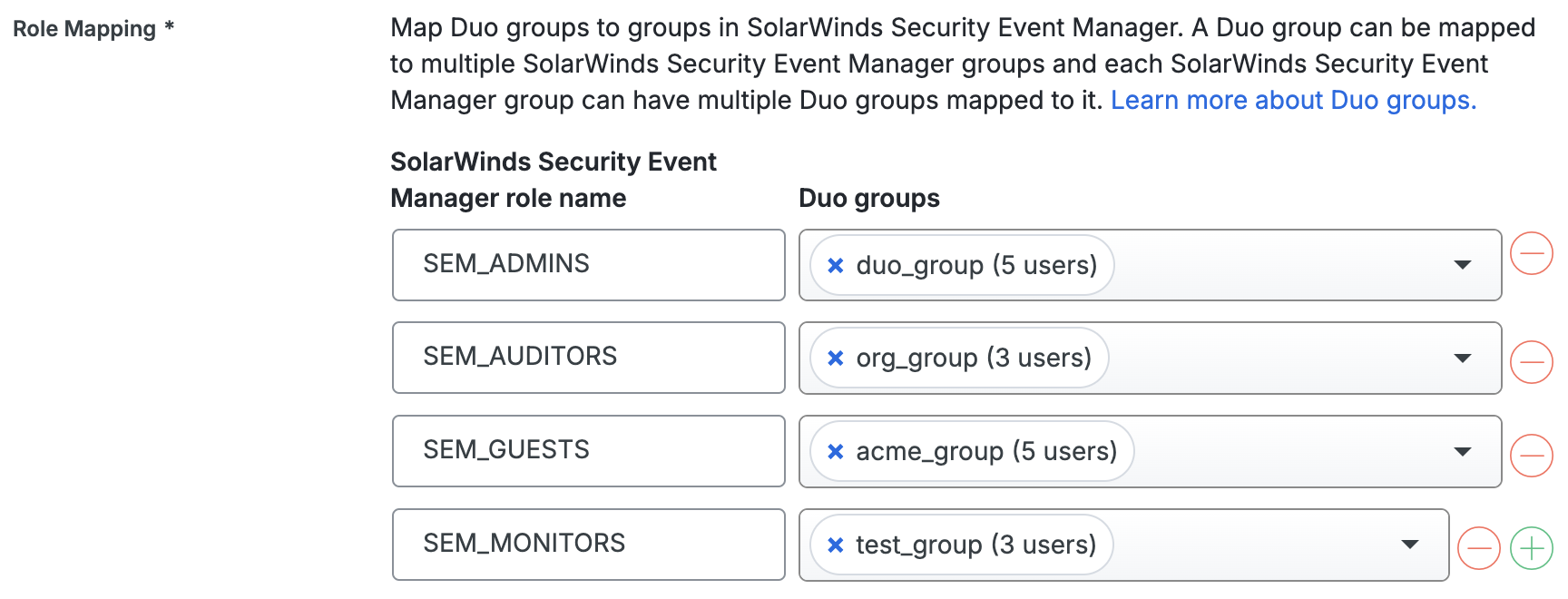Remove duo_group tag with its x icon
The height and width of the screenshot is (599, 1568).
pyautogui.click(x=836, y=265)
